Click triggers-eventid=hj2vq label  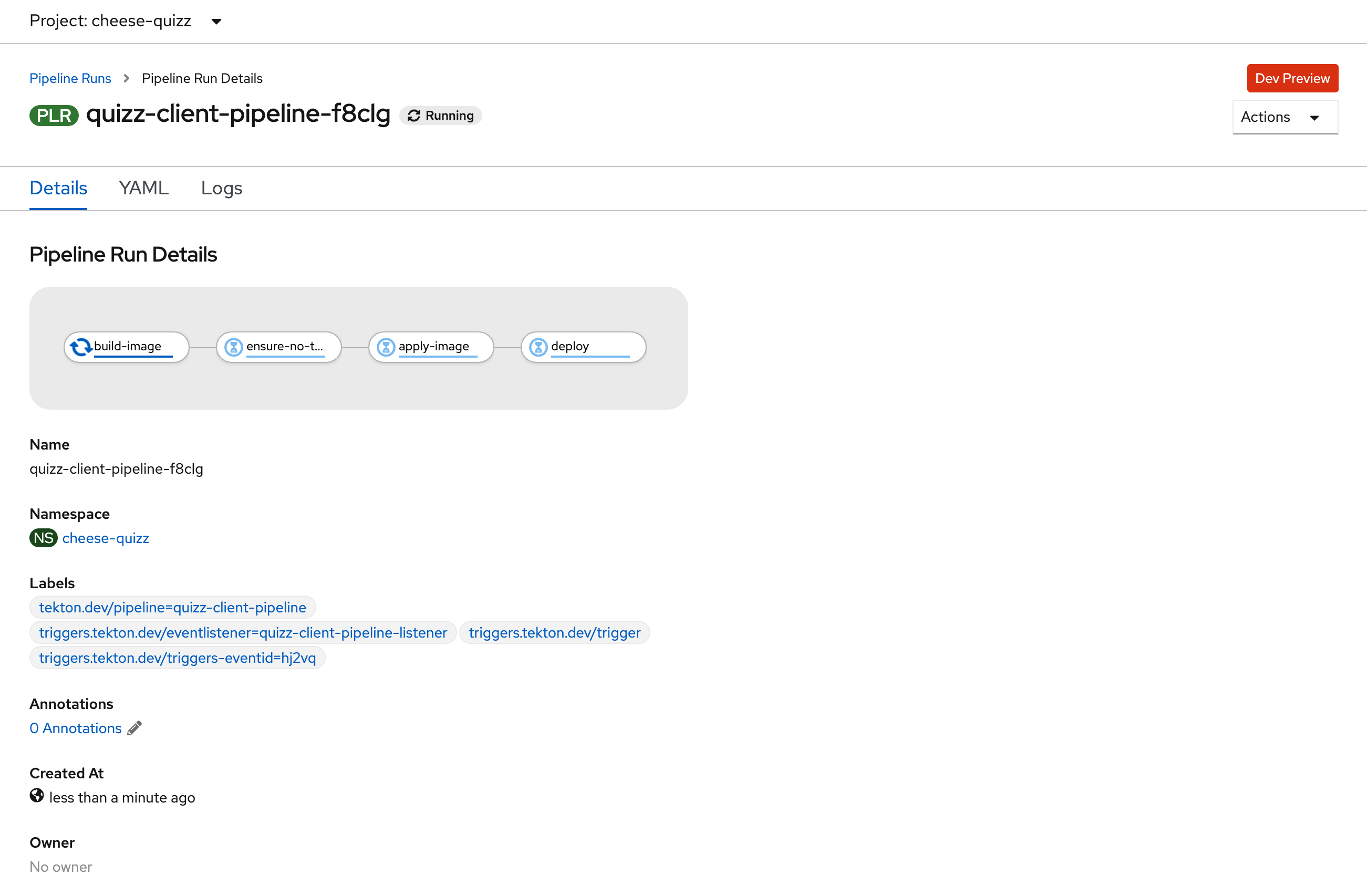click(x=178, y=657)
